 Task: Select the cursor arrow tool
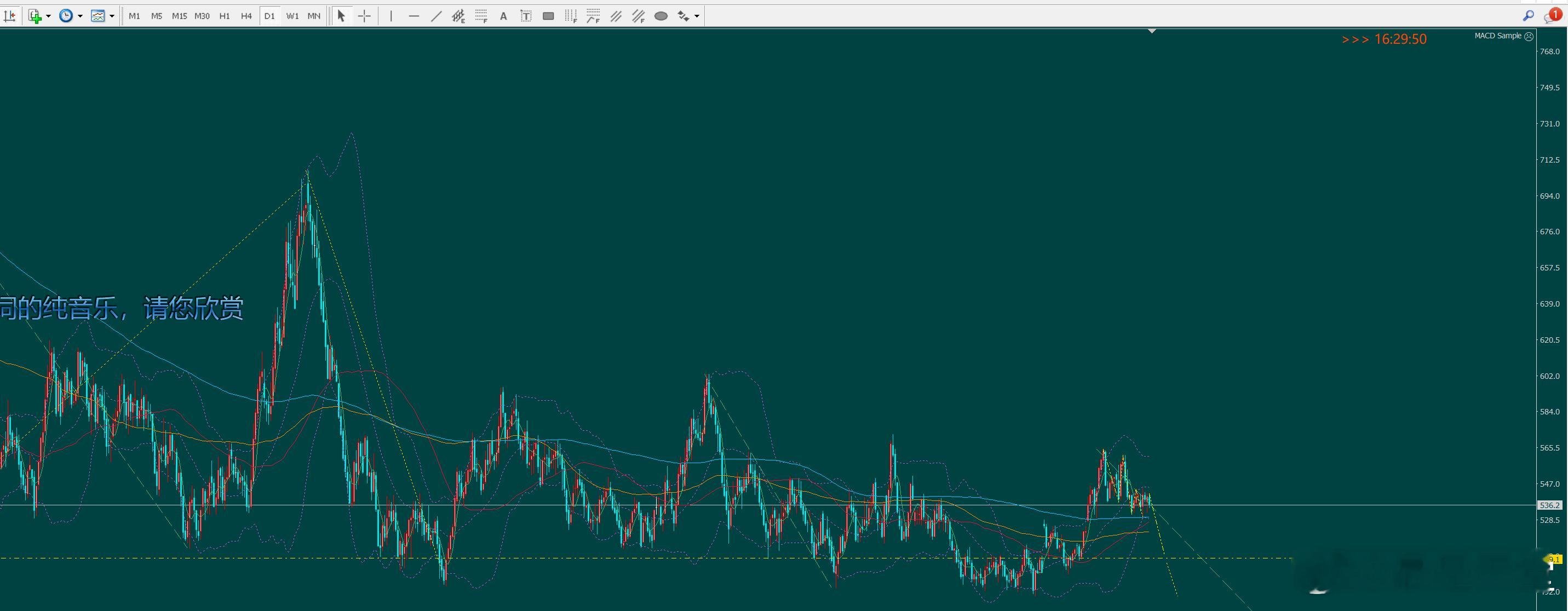[341, 16]
